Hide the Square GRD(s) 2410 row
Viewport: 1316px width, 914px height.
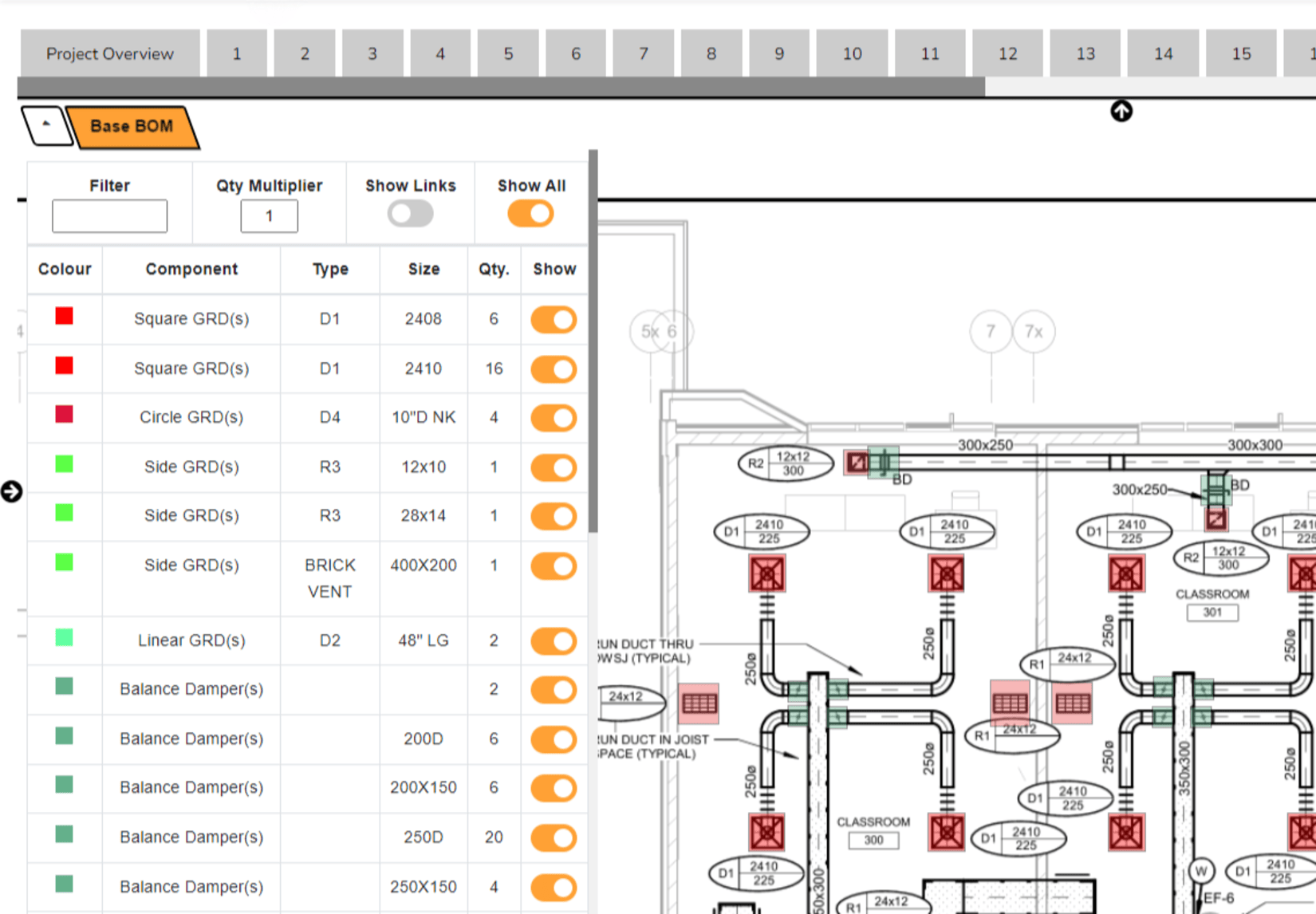click(x=554, y=369)
